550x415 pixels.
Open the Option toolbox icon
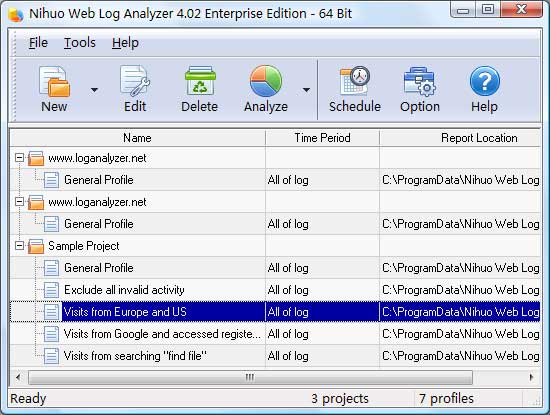[x=420, y=81]
